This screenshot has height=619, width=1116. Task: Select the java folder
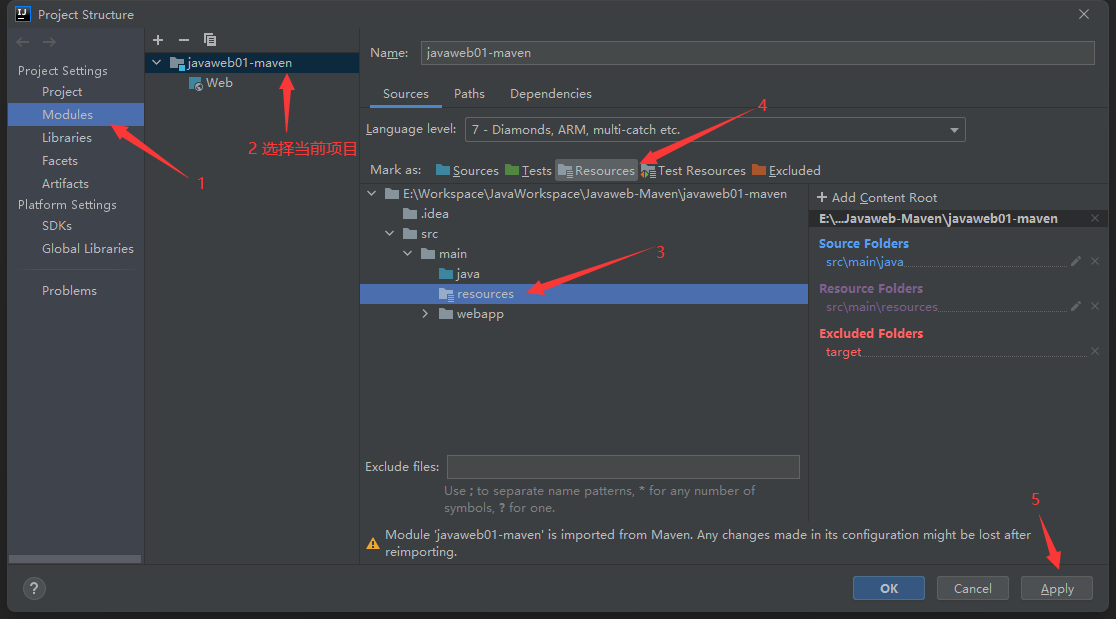[460, 274]
